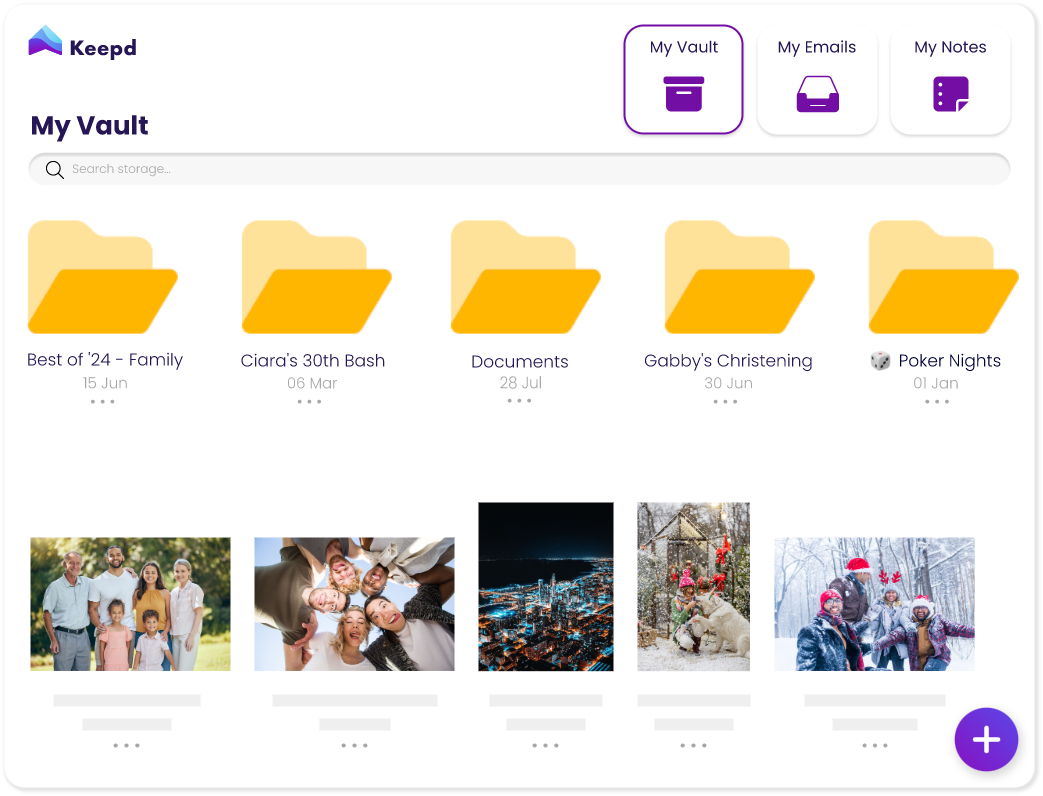Open three-dot menu for Gabby's Christening
This screenshot has height=796, width=1043.
click(x=725, y=402)
